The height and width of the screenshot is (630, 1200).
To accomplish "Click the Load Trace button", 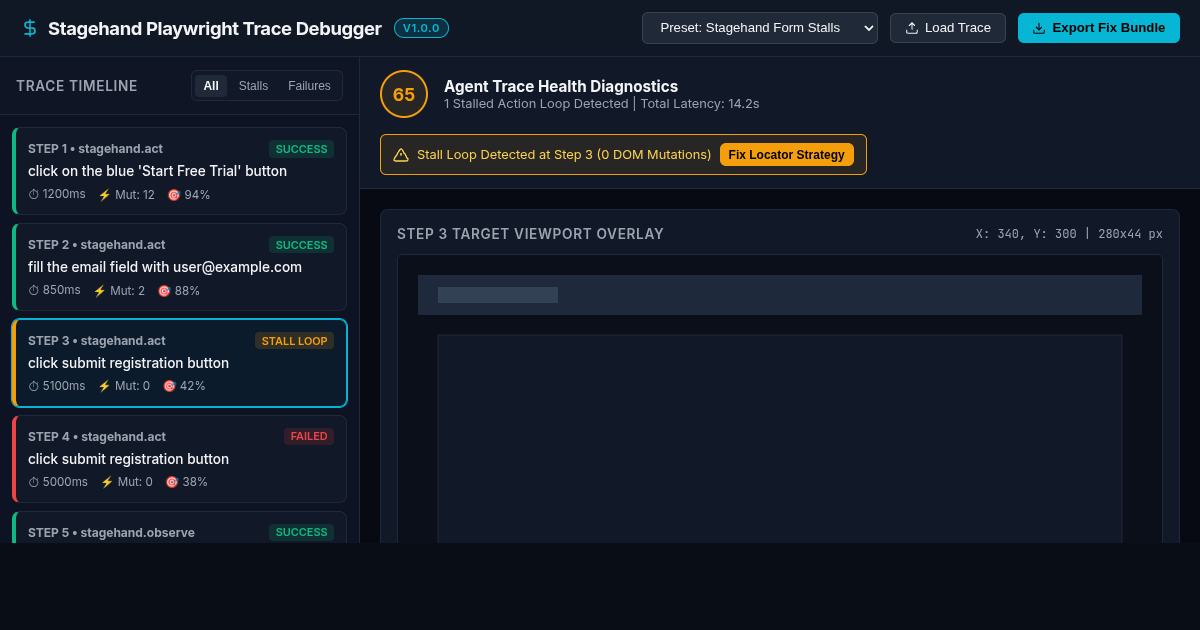I will (x=948, y=28).
